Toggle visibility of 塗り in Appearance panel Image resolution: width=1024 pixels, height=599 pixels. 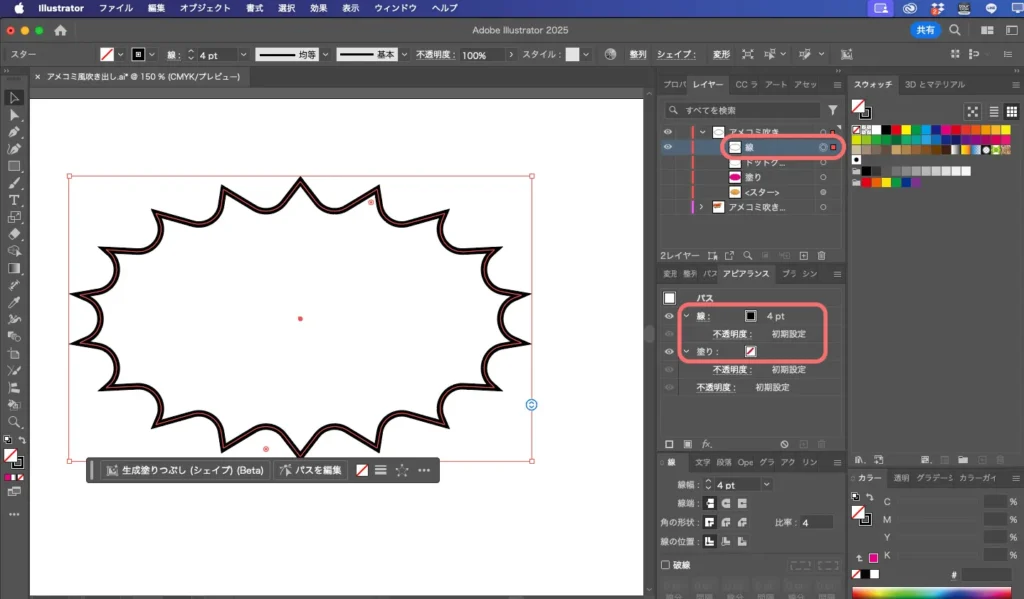(668, 352)
